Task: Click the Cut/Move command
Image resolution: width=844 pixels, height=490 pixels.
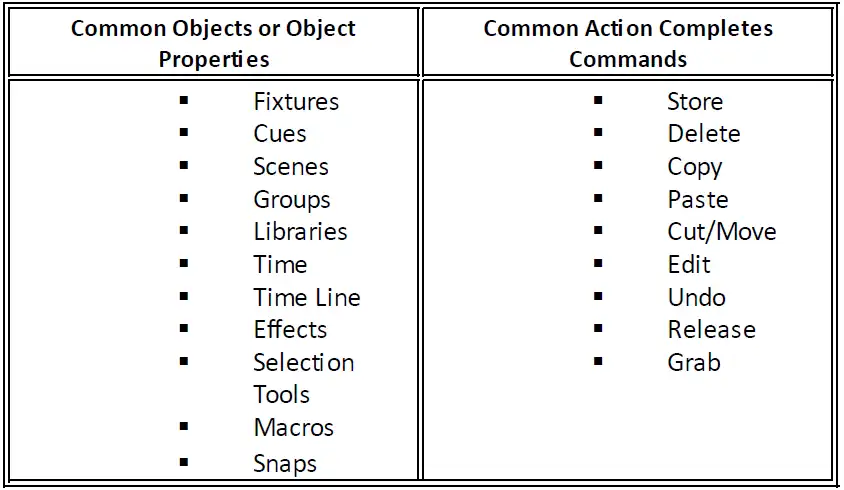Action: [x=722, y=232]
